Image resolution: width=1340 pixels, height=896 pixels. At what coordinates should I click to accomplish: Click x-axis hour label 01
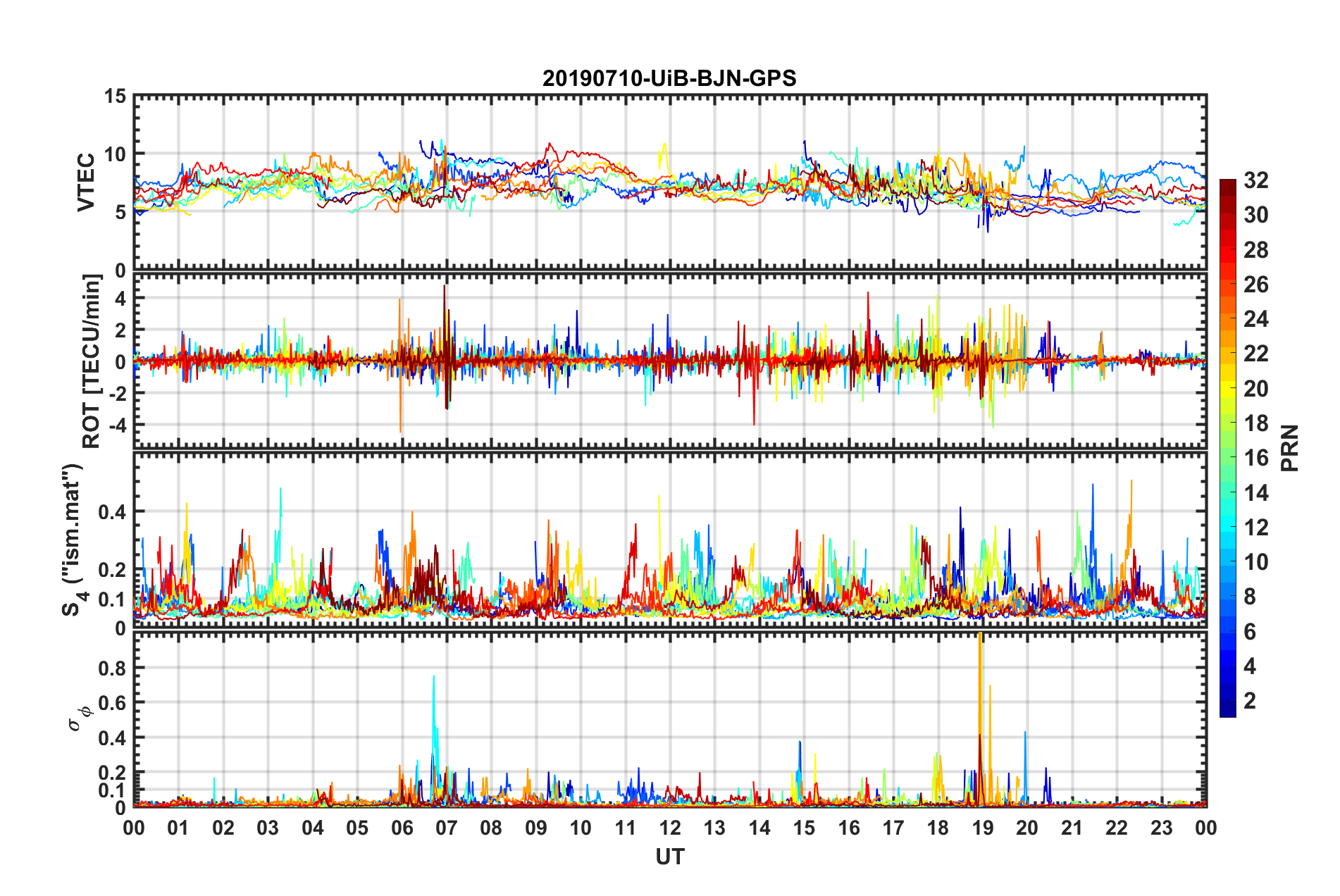pos(178,828)
